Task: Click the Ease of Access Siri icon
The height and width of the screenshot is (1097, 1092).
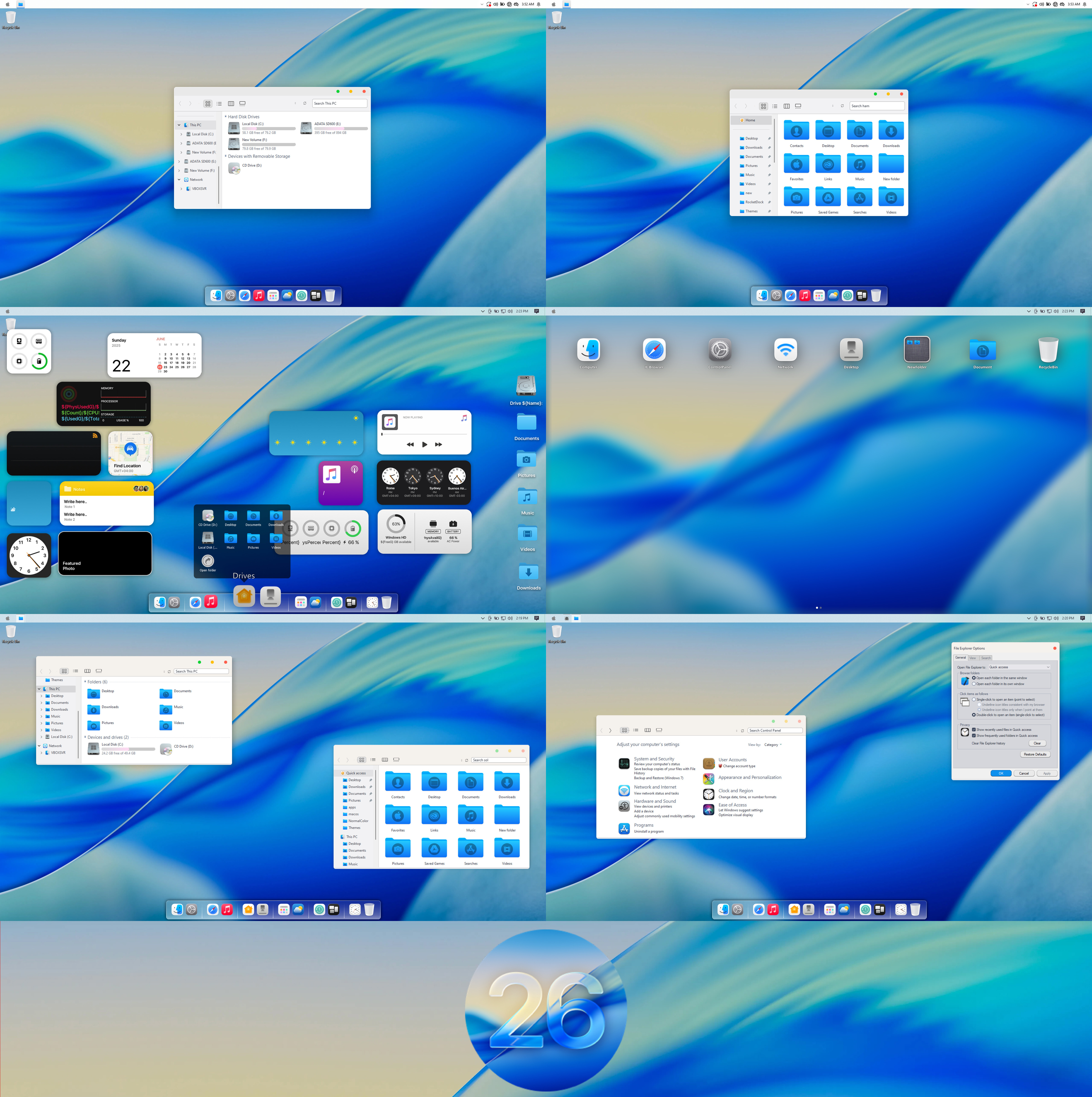Action: [x=708, y=810]
